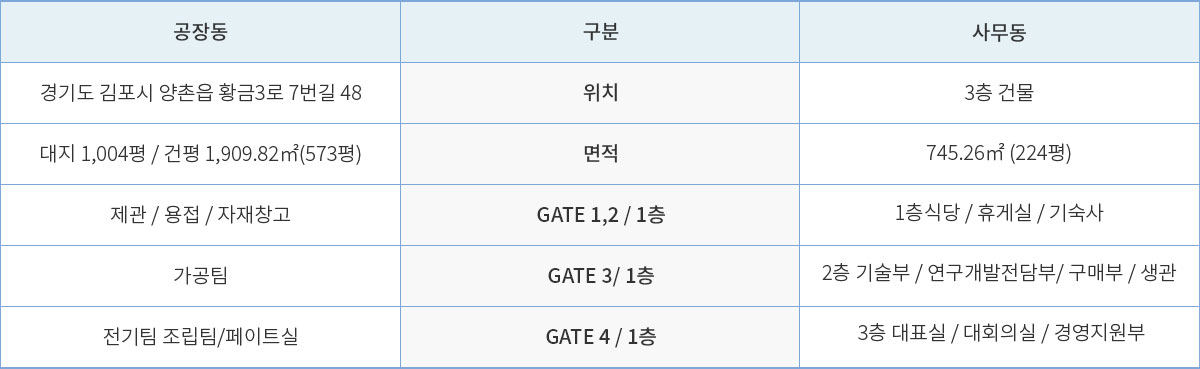The image size is (1200, 369).
Task: Click the 위치 row label
Action: coord(600,93)
